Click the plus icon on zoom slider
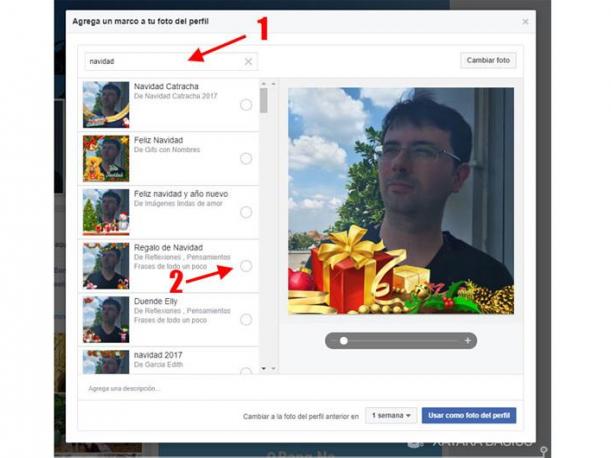 tap(467, 341)
